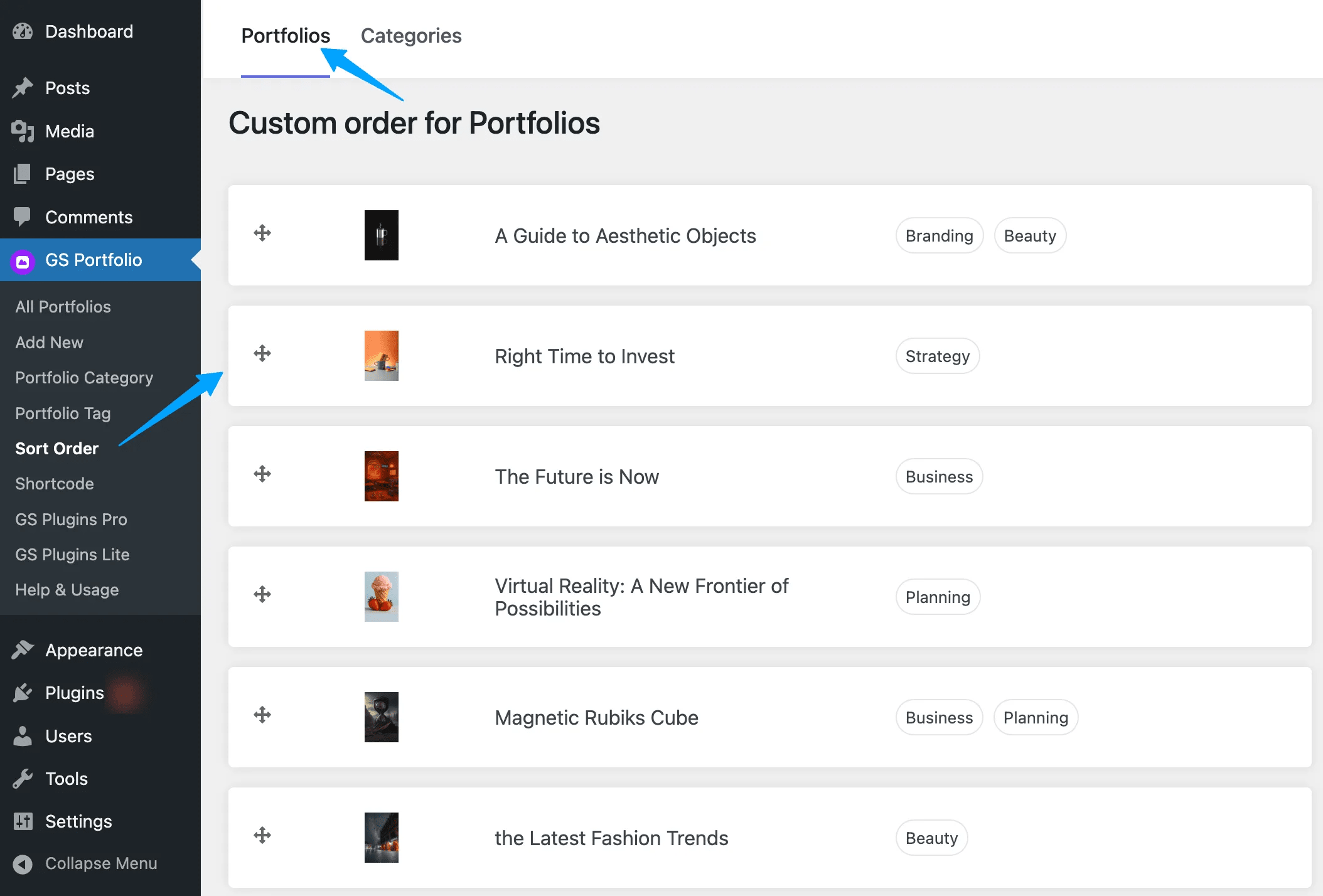Viewport: 1323px width, 896px height.
Task: Select the GS Portfolio camera icon
Action: [23, 260]
